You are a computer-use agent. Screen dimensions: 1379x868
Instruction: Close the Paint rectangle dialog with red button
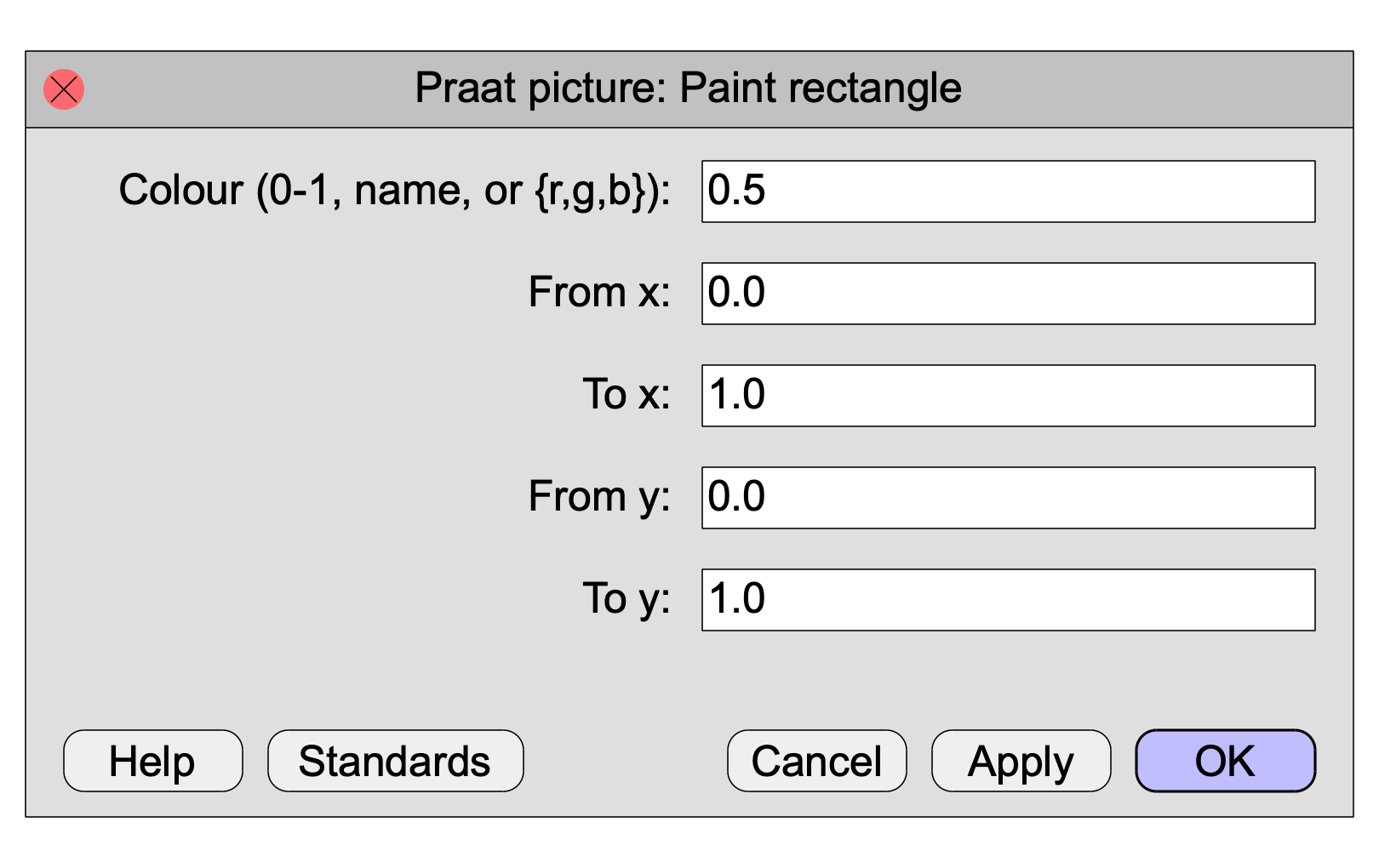coord(64,89)
